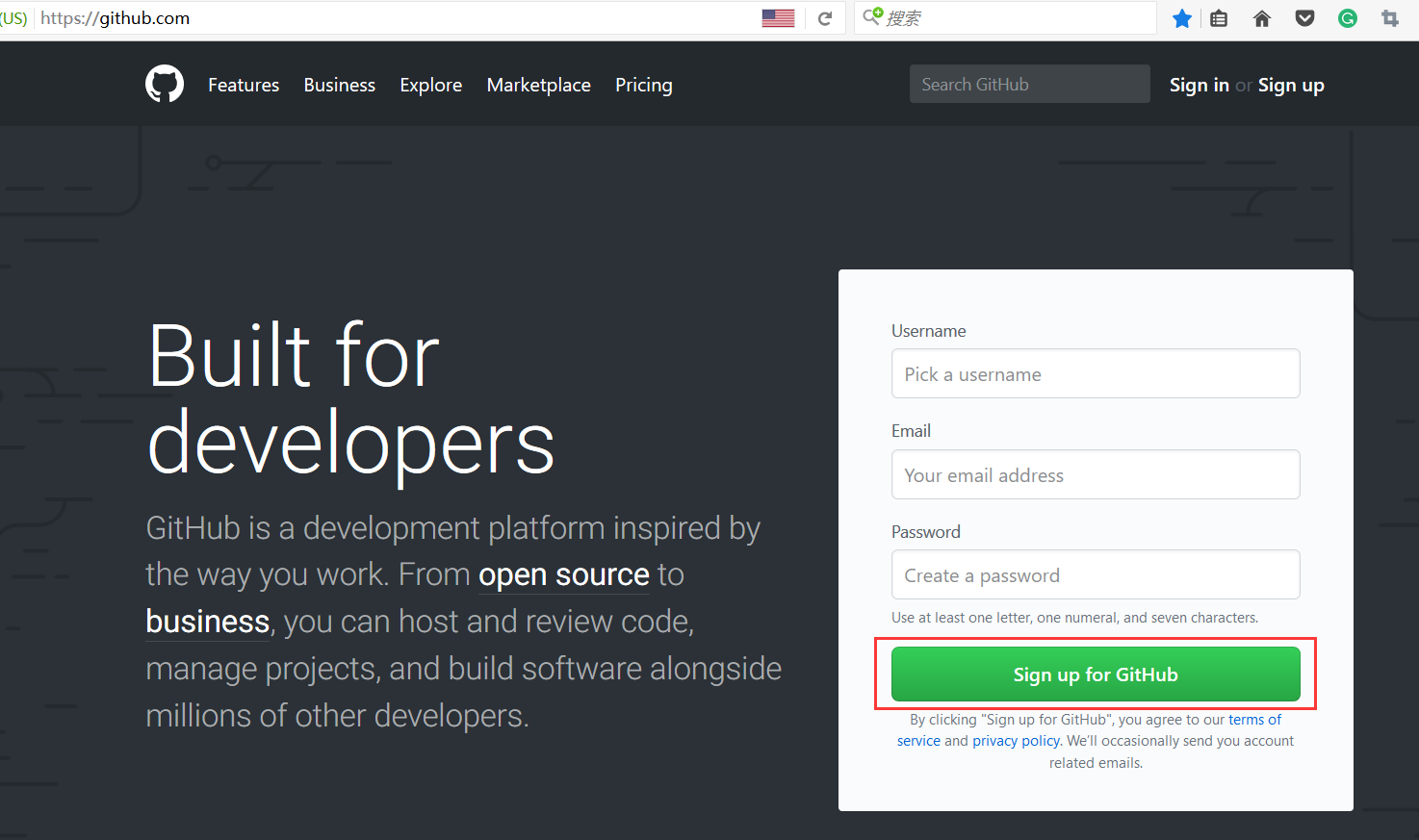Open the bookmarks list icon
1419x840 pixels.
pyautogui.click(x=1219, y=18)
